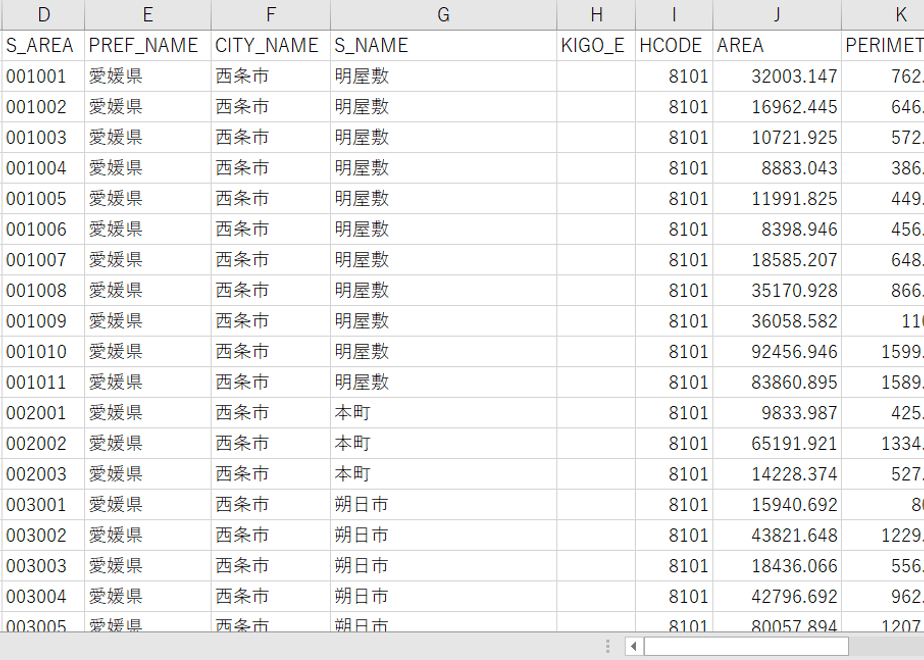Click the KIGO_E header cell
924x660 pixels.
coord(596,45)
